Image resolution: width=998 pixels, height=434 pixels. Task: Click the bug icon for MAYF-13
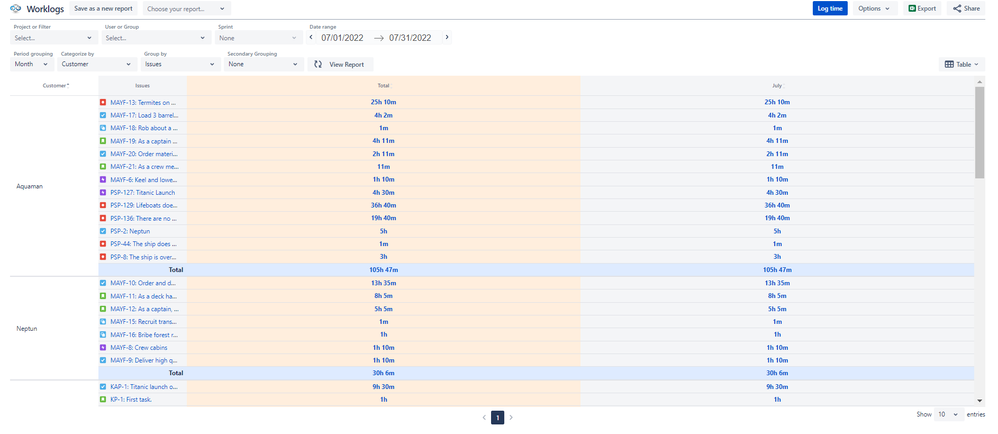point(103,102)
